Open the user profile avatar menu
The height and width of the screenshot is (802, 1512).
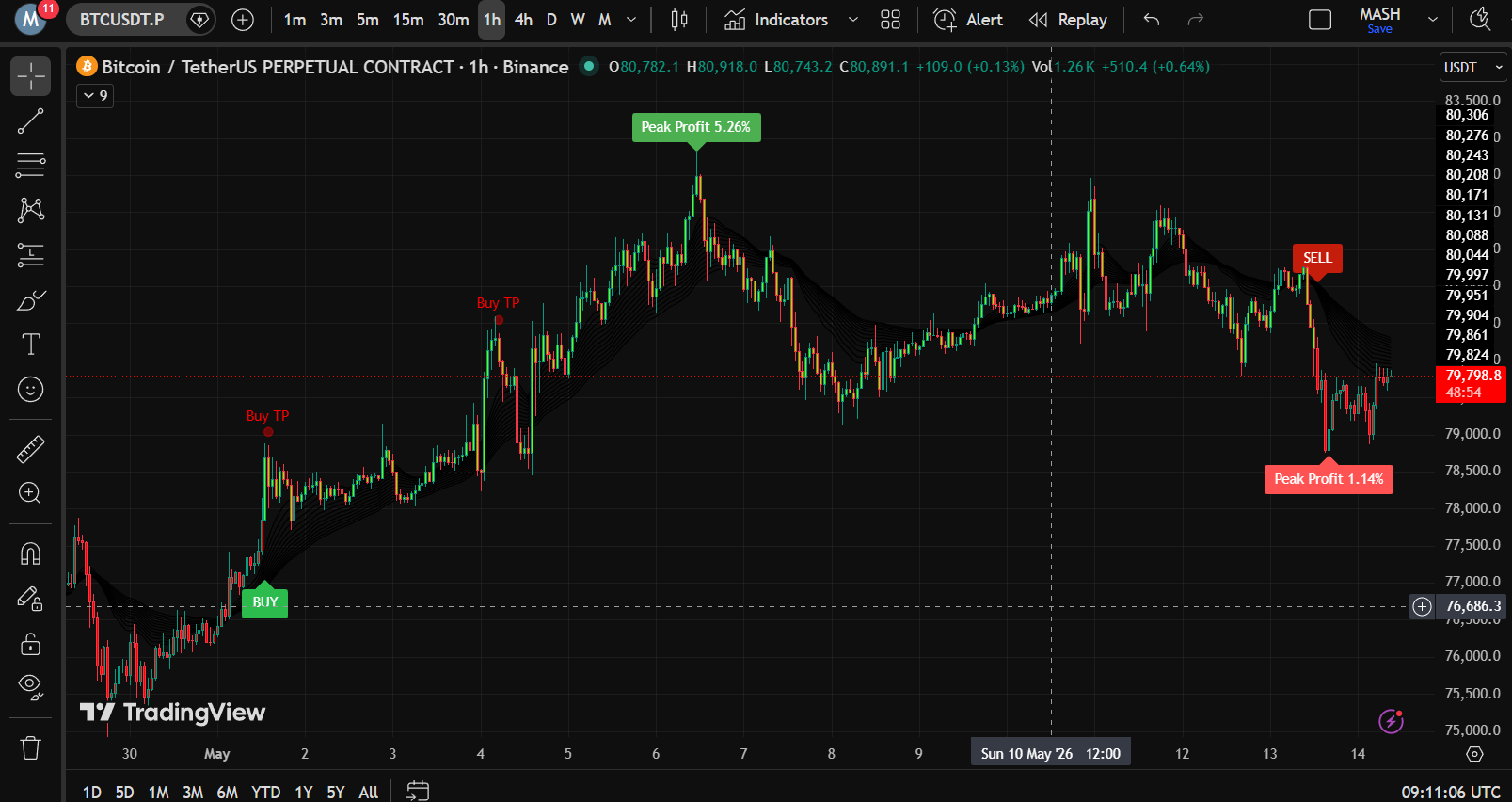coord(30,19)
